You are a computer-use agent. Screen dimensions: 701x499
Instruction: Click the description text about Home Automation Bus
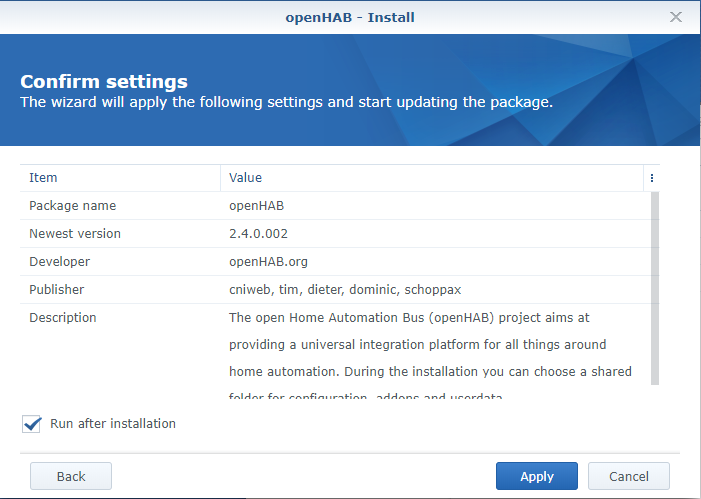pyautogui.click(x=430, y=353)
